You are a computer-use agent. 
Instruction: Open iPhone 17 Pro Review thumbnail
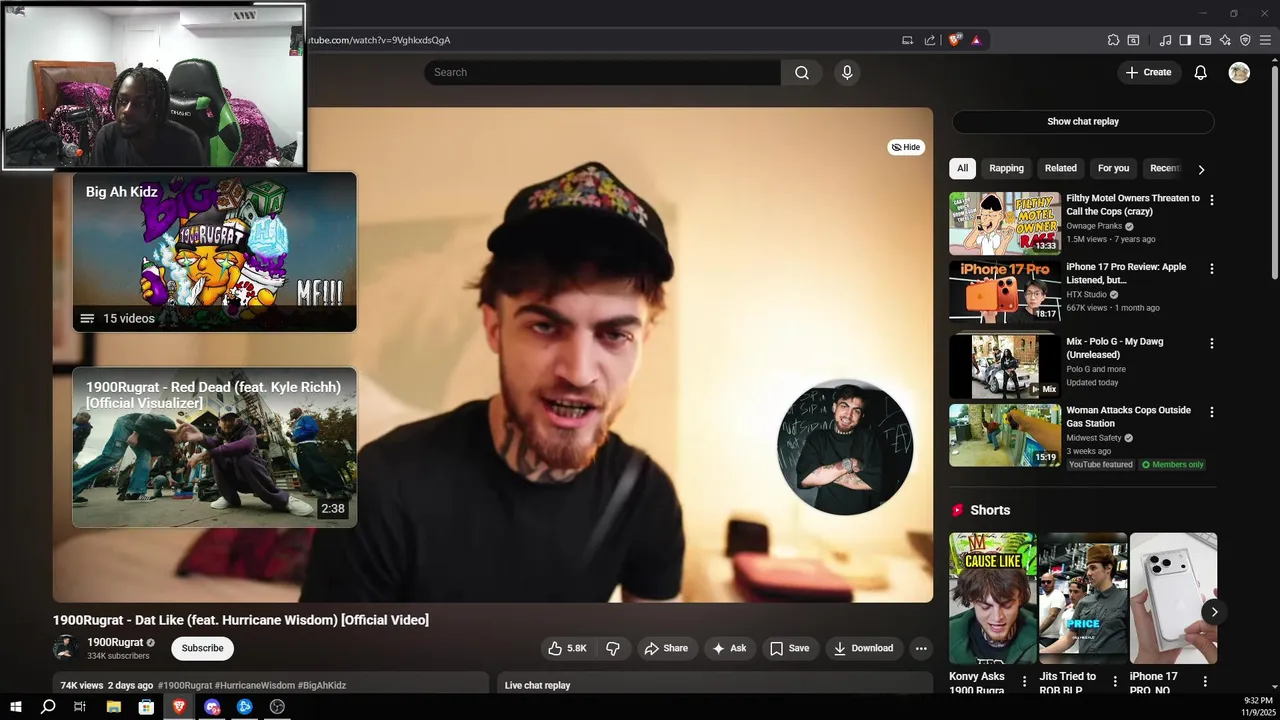[1005, 292]
